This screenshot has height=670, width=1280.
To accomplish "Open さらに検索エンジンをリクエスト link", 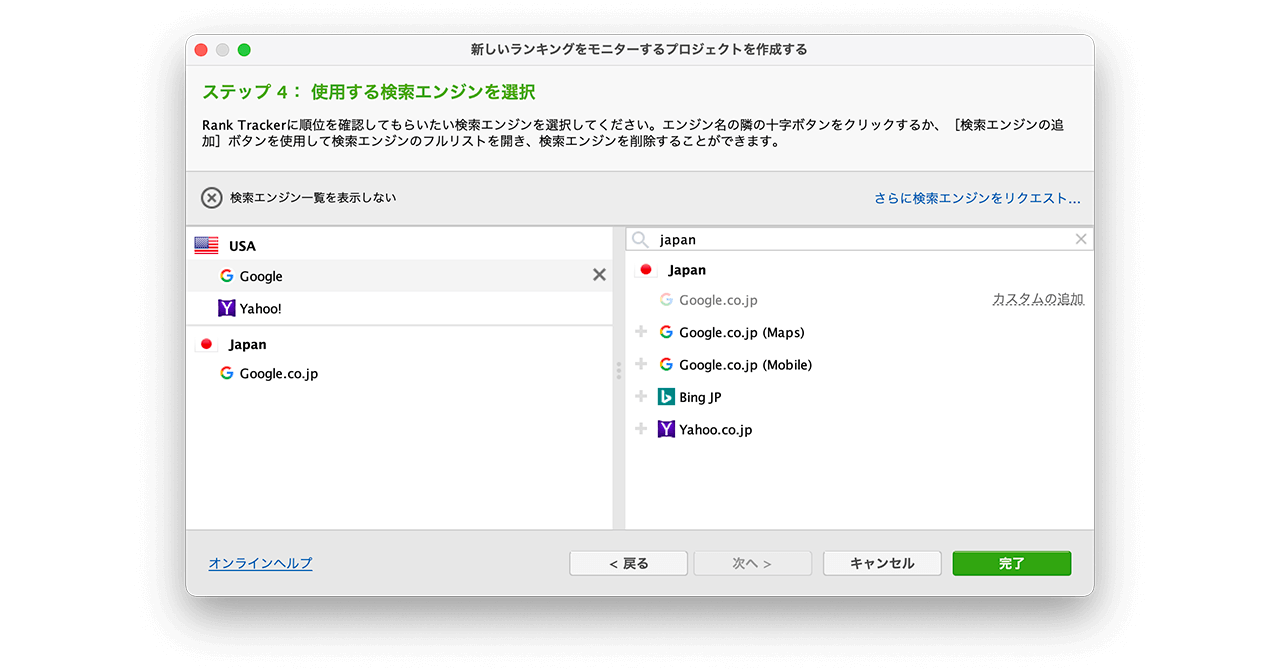I will 976,199.
